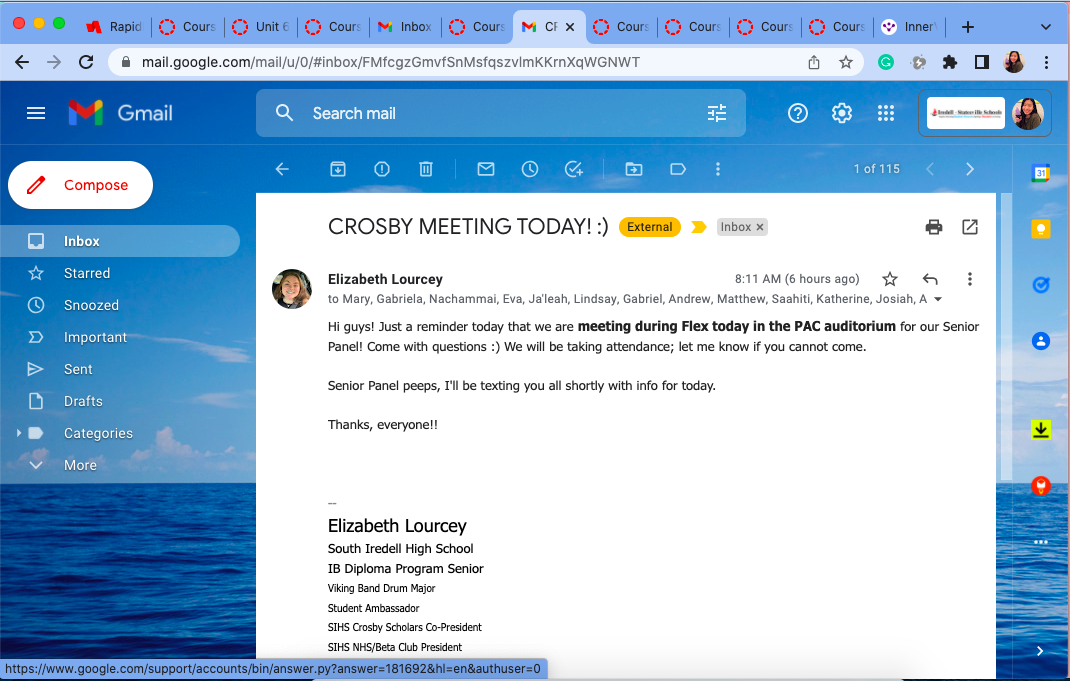Bookmark this page with the star icon

pyautogui.click(x=845, y=63)
